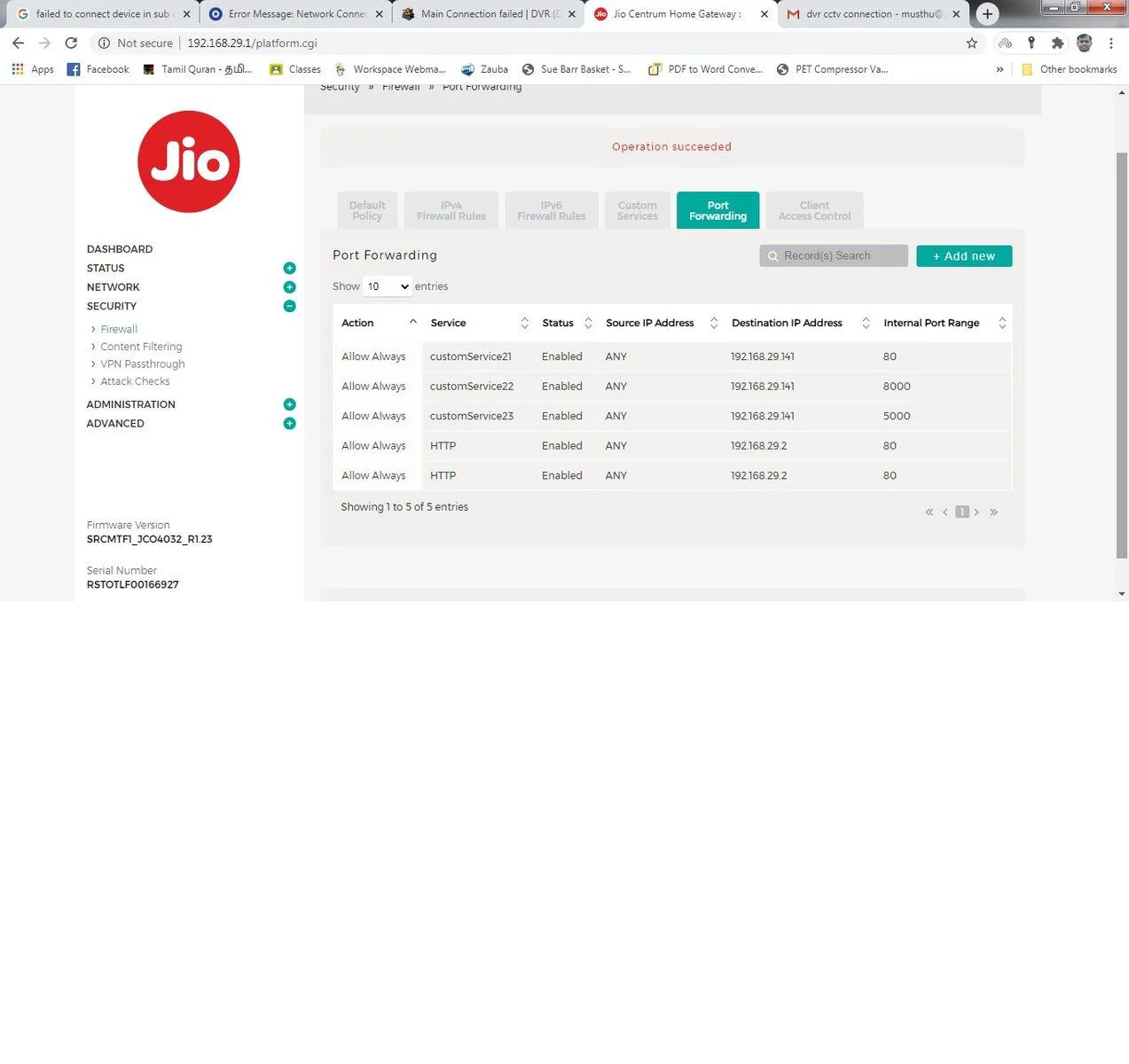
Task: Open the Client Access Control tab
Action: (814, 211)
